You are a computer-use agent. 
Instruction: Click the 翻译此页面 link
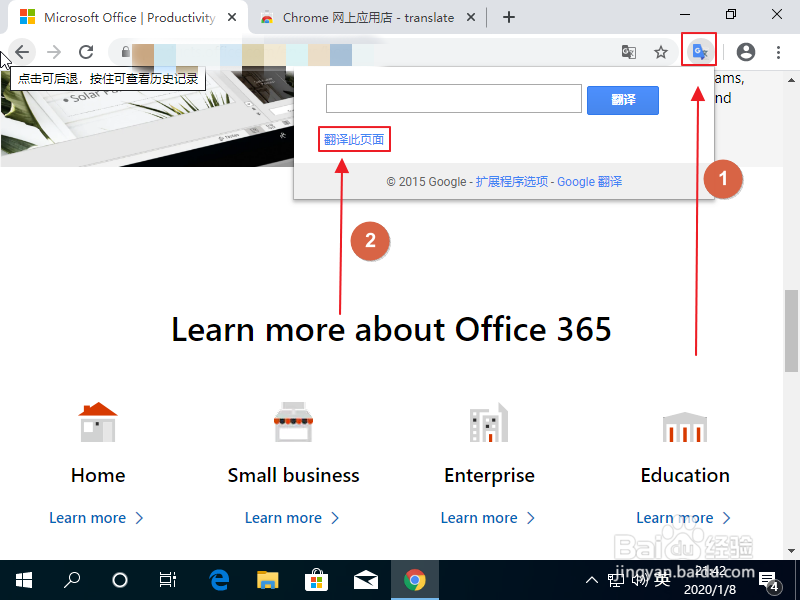point(354,139)
